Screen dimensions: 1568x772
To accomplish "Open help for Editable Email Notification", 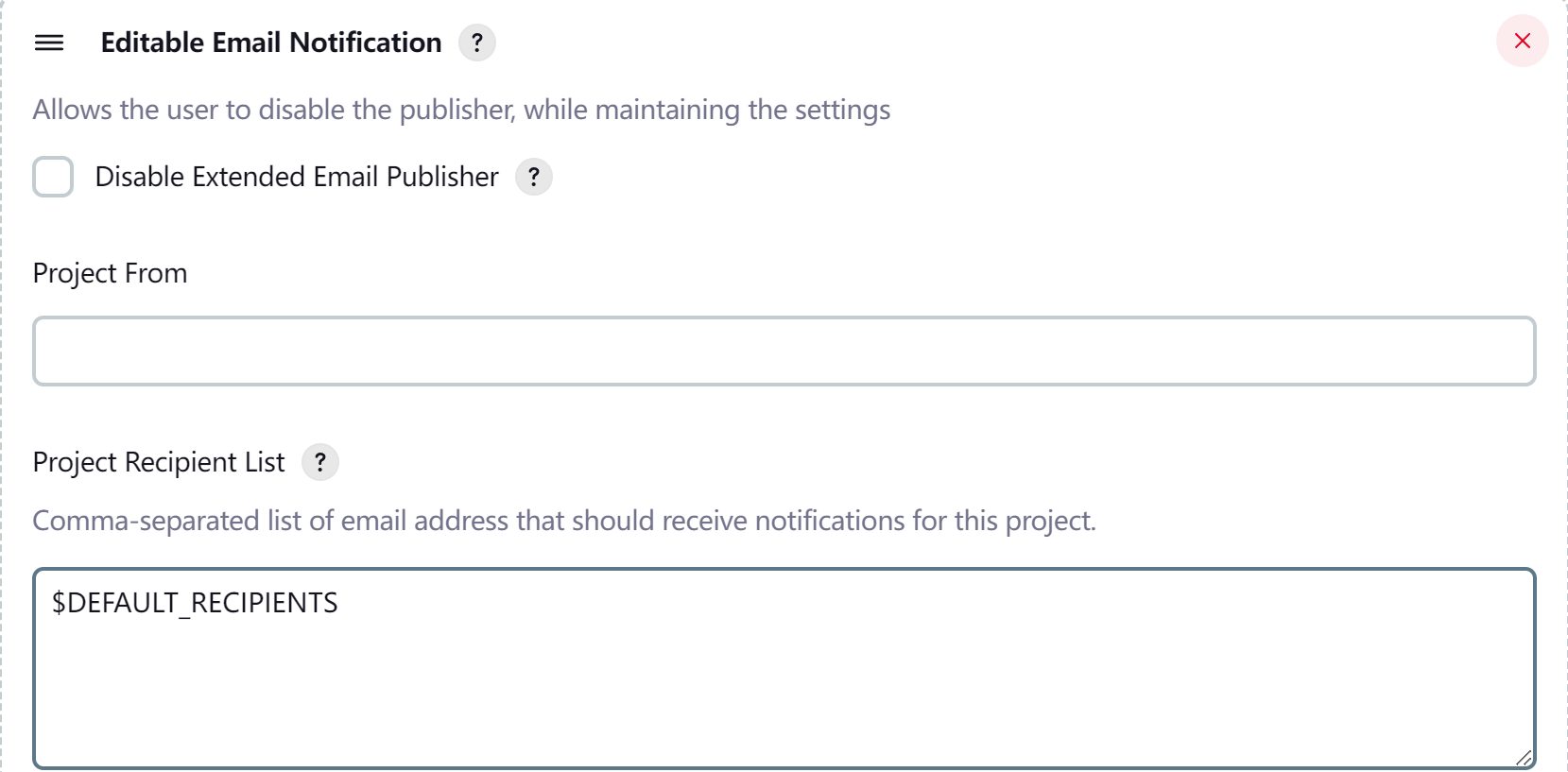I will pos(477,43).
